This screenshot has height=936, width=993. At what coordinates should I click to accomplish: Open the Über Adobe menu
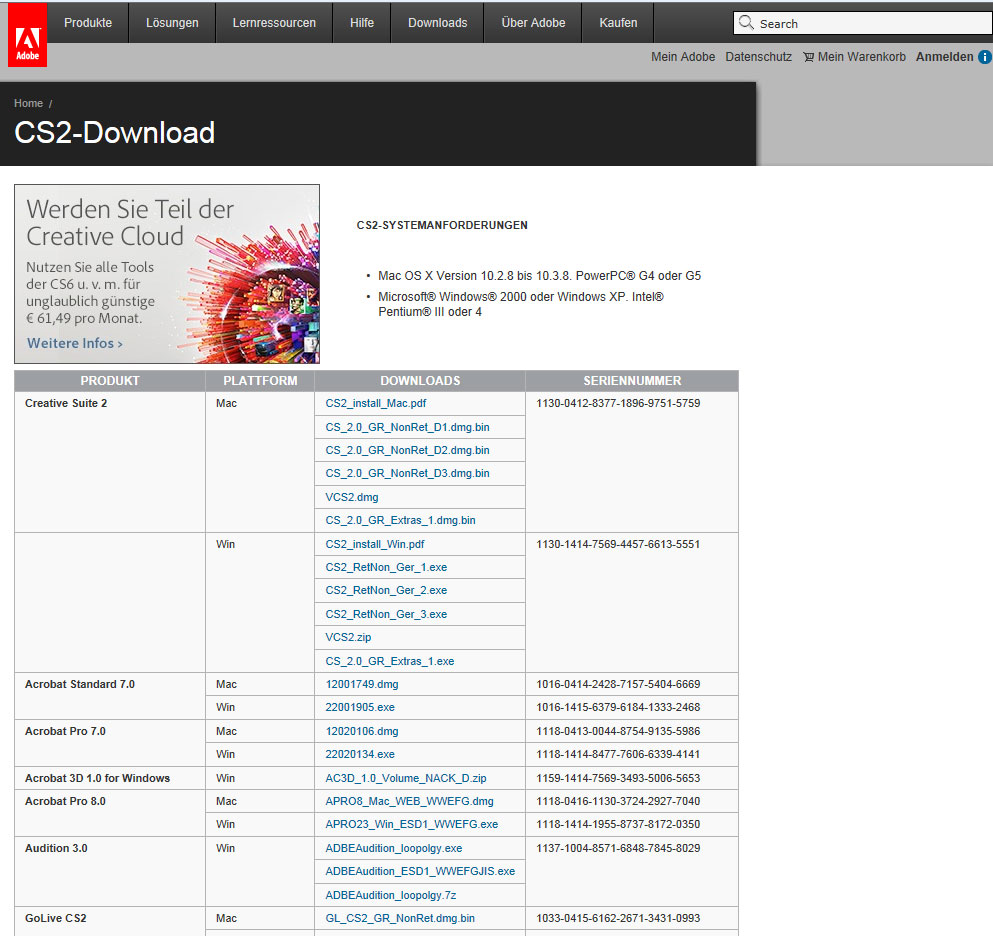tap(533, 23)
